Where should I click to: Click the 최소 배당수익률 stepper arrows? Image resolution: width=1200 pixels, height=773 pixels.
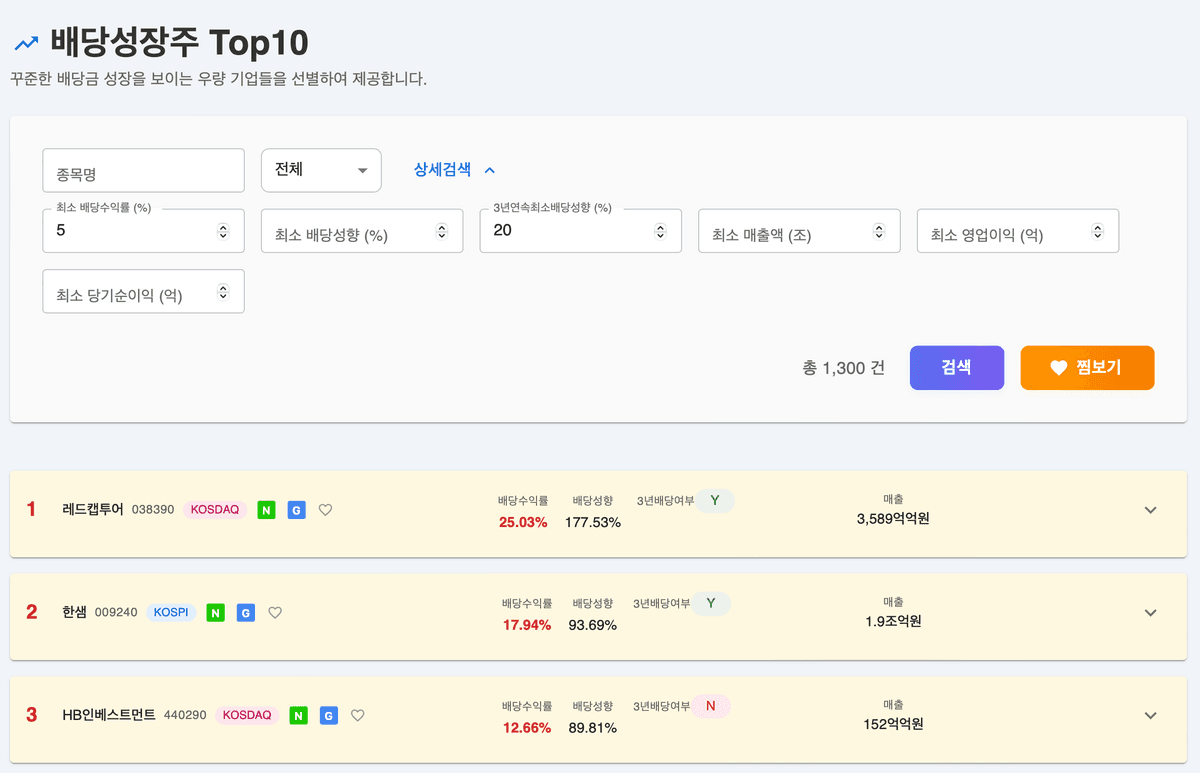tap(223, 231)
